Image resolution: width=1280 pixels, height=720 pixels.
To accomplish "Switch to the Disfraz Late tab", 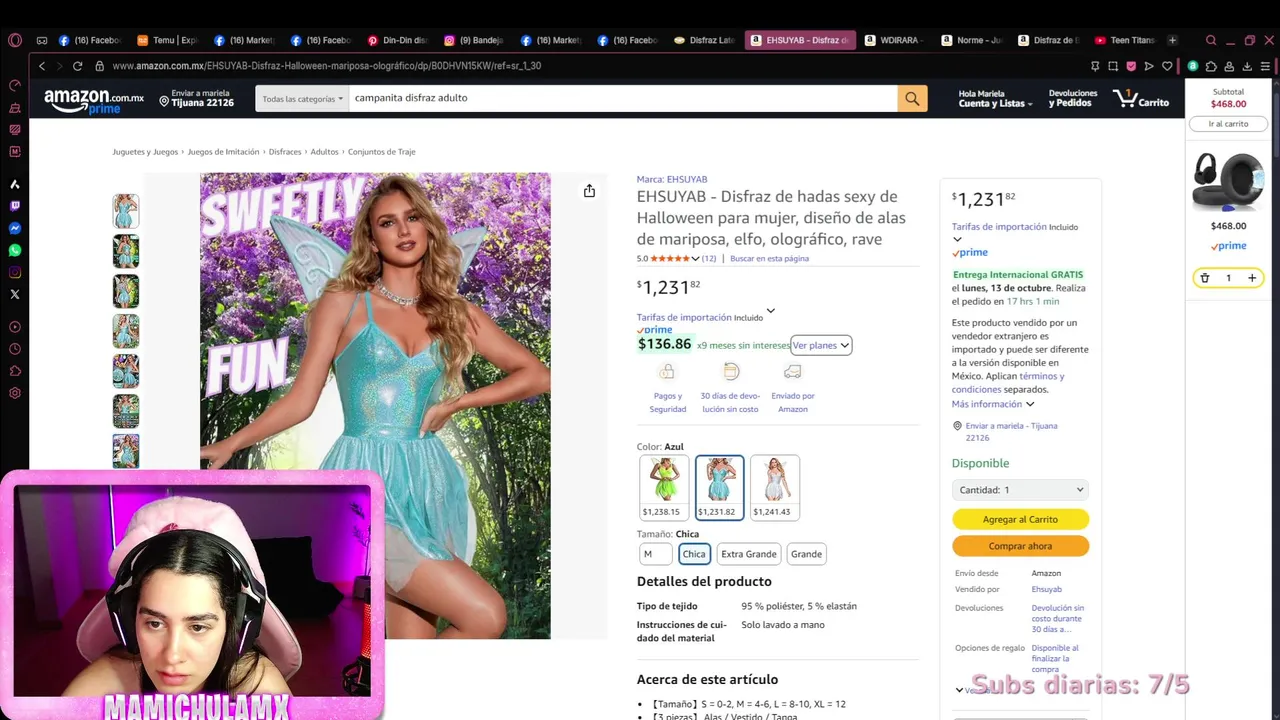I will coord(705,40).
